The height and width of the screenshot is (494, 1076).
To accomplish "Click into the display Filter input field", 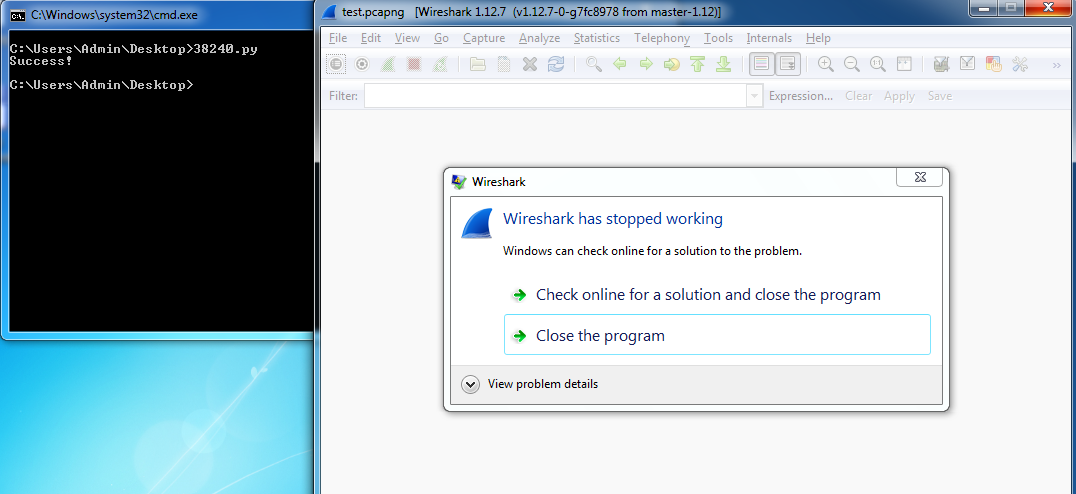I will pos(555,95).
